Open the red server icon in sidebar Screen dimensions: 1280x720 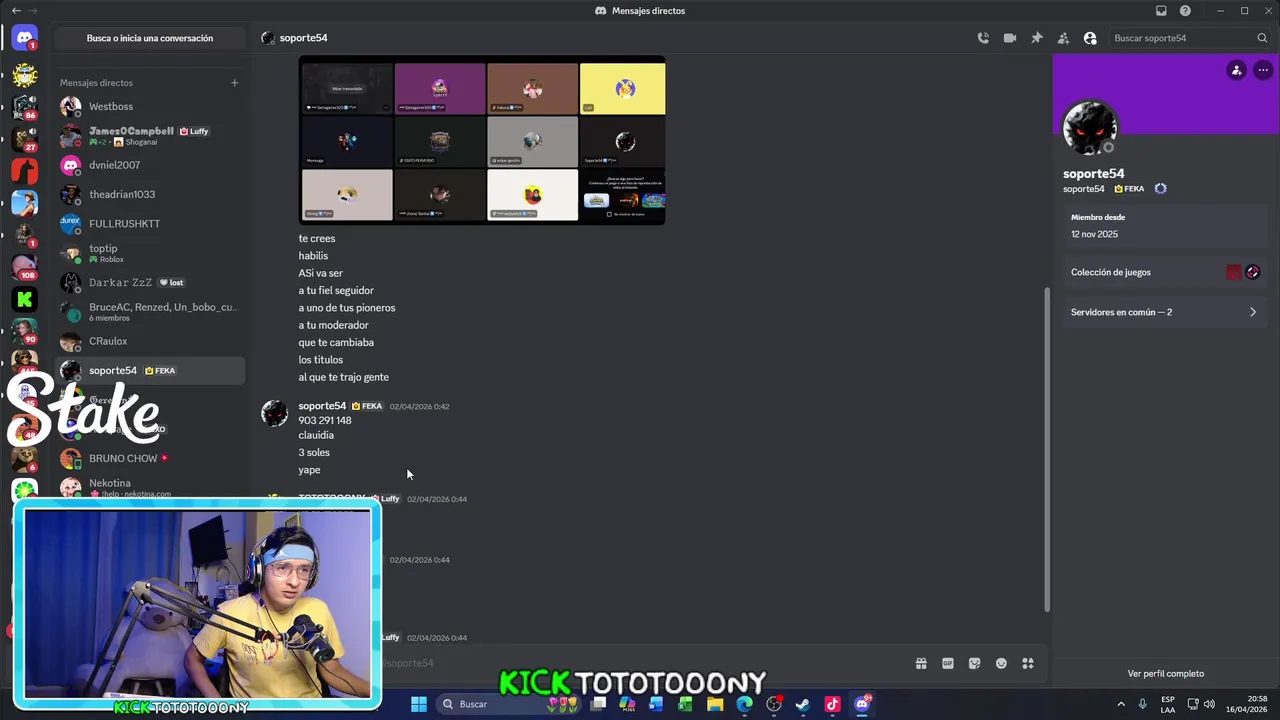[x=25, y=170]
